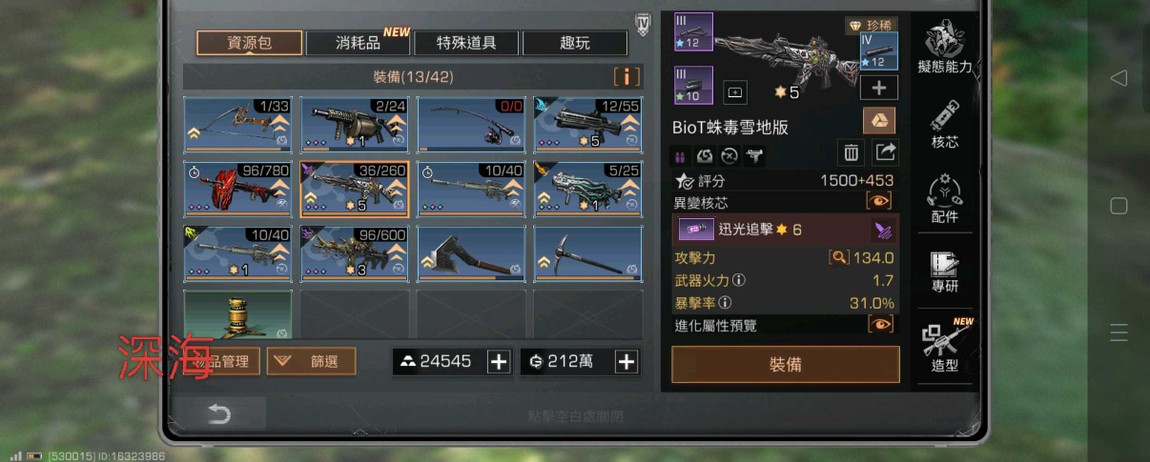Click the 攻擊力 magnifier detail icon
The image size is (1150, 462).
click(839, 257)
